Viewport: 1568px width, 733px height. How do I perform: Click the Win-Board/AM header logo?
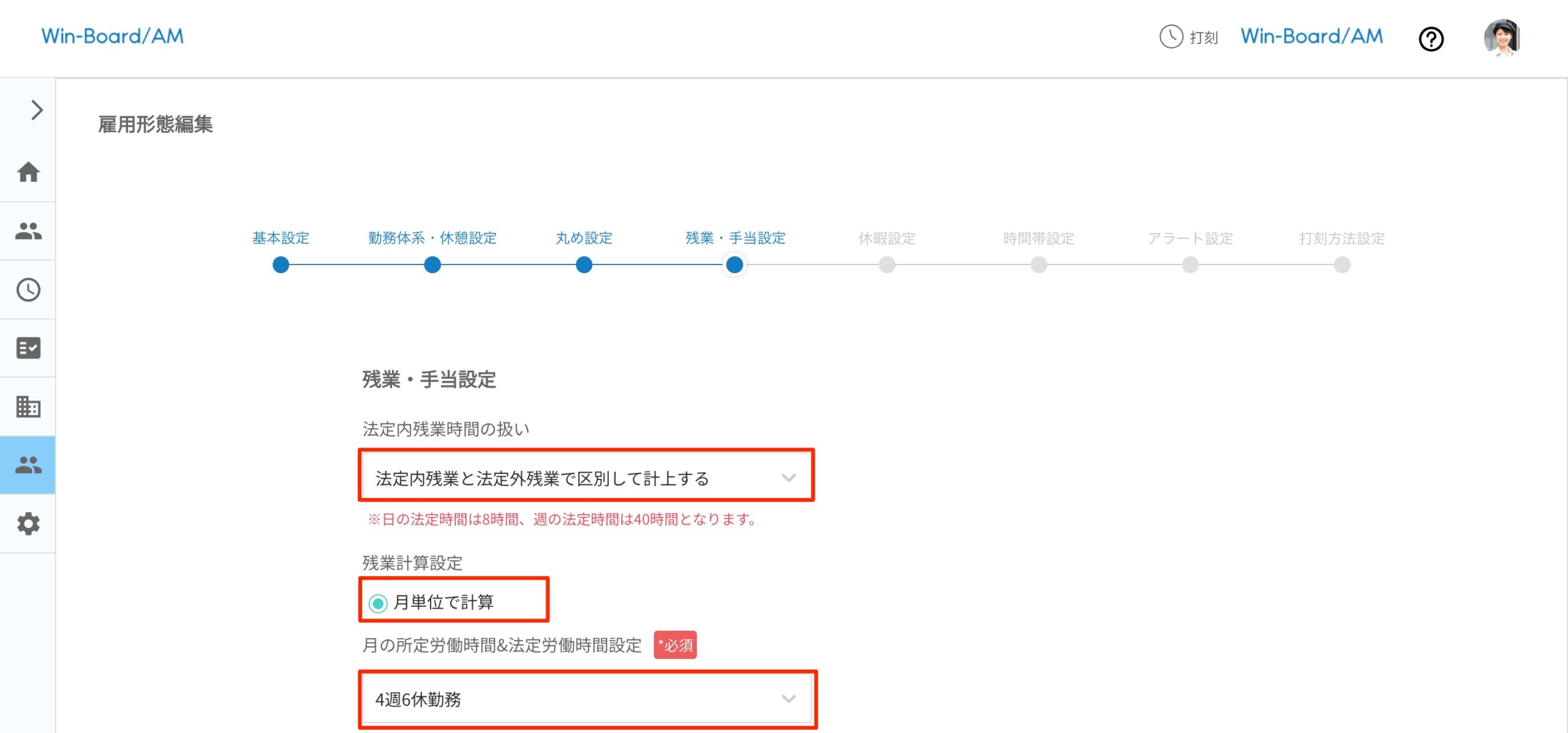112,36
